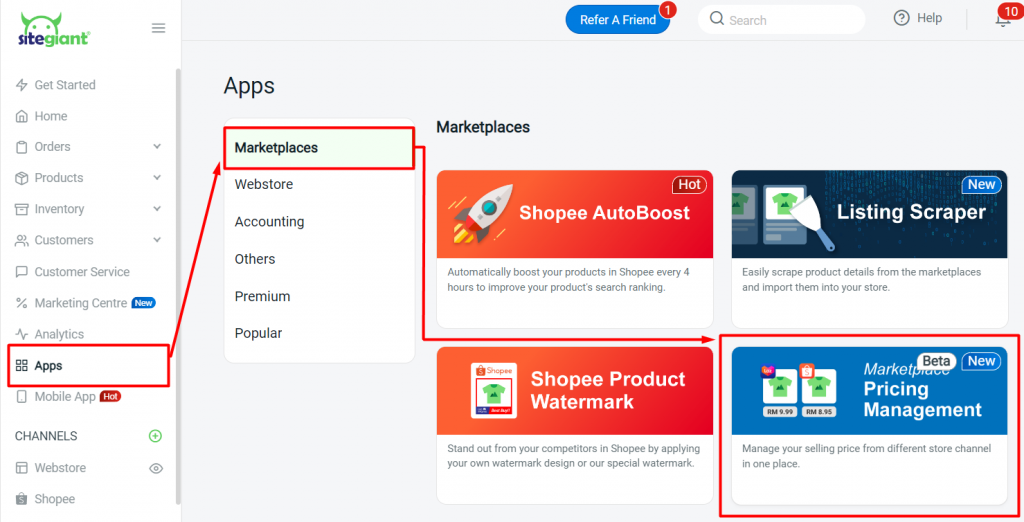Screen dimensions: 1024x522
Task: Click the Apps grid icon
Action: point(22,365)
